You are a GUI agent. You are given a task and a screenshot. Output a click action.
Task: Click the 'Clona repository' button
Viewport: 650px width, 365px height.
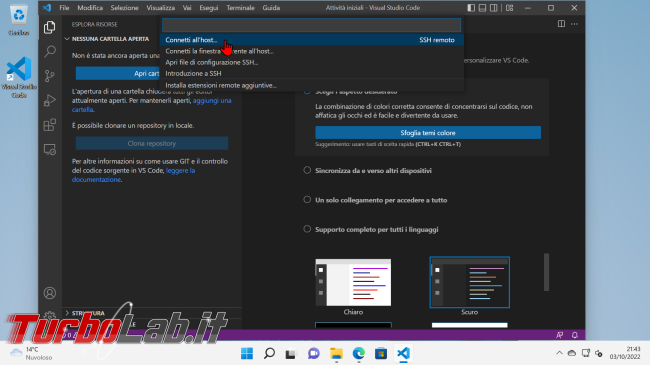tap(152, 143)
